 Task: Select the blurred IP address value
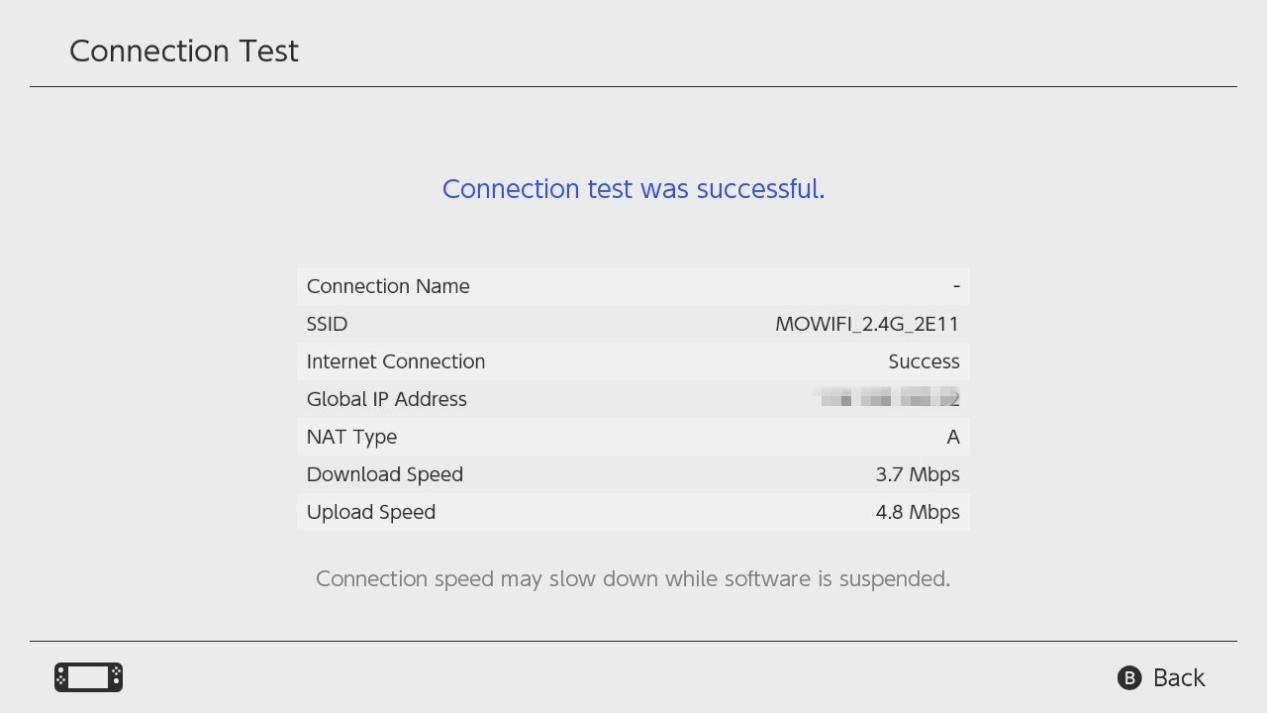pos(888,399)
